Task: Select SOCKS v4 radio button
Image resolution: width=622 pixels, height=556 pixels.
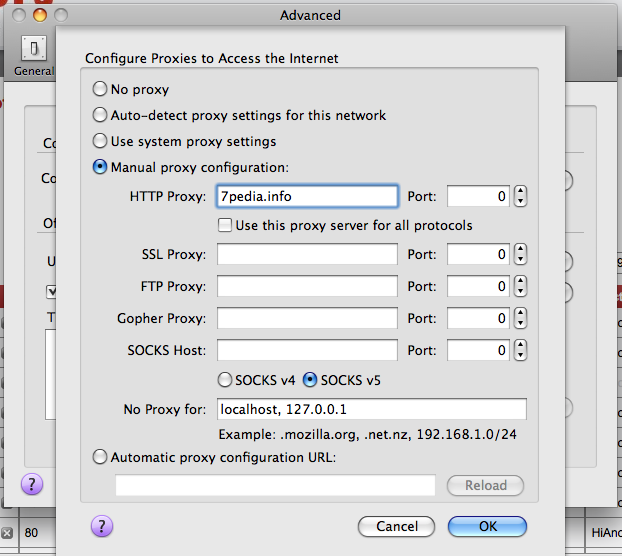Action: tap(226, 380)
